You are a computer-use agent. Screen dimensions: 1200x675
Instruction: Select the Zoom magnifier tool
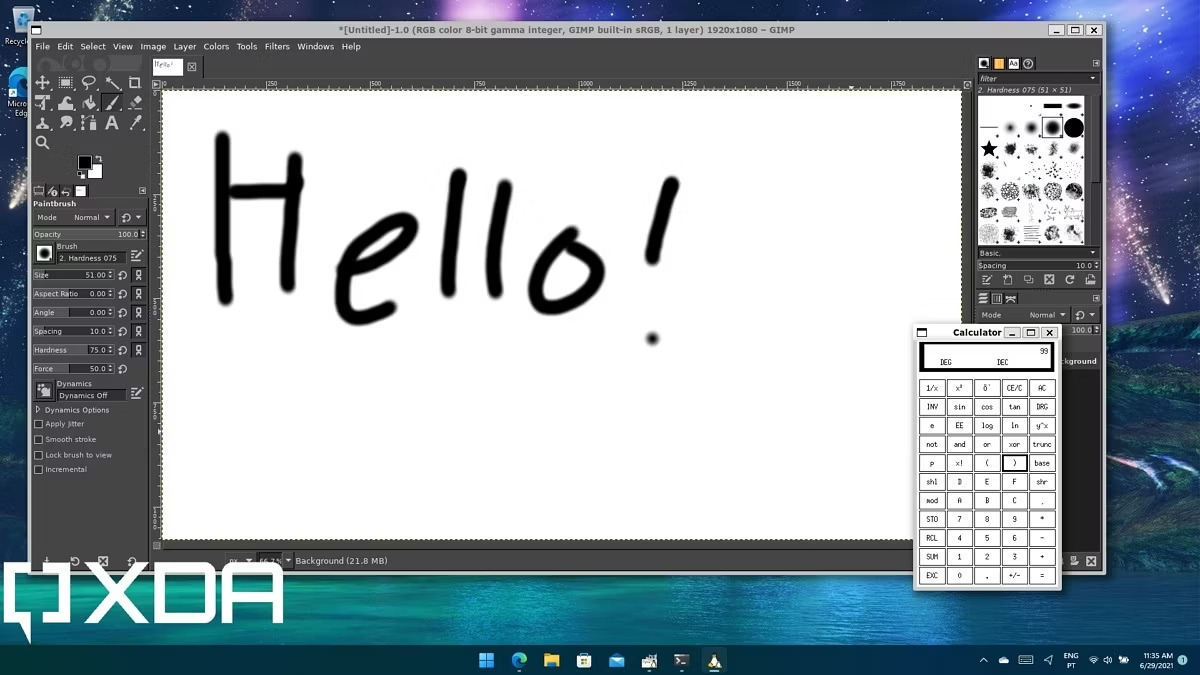pos(42,143)
